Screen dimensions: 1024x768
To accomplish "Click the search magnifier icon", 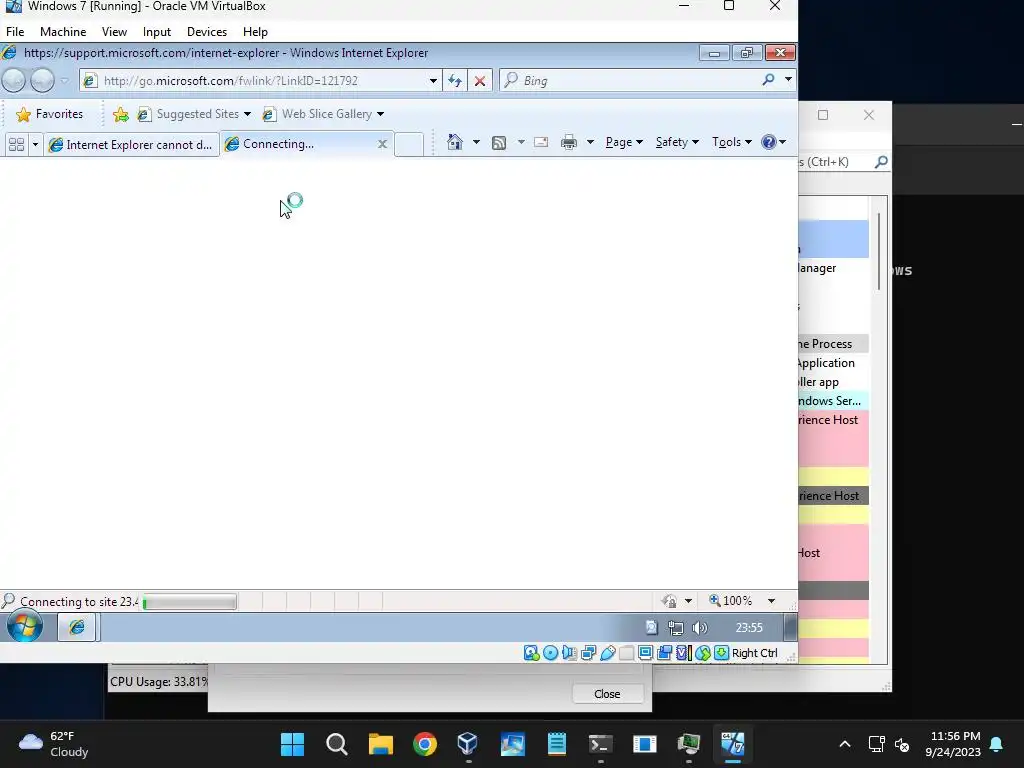I will (x=769, y=80).
